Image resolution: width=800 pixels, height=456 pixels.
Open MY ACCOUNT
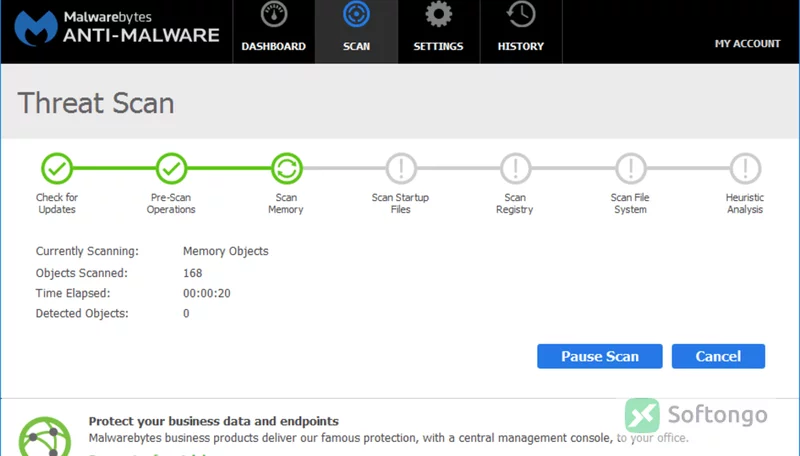[x=747, y=44]
